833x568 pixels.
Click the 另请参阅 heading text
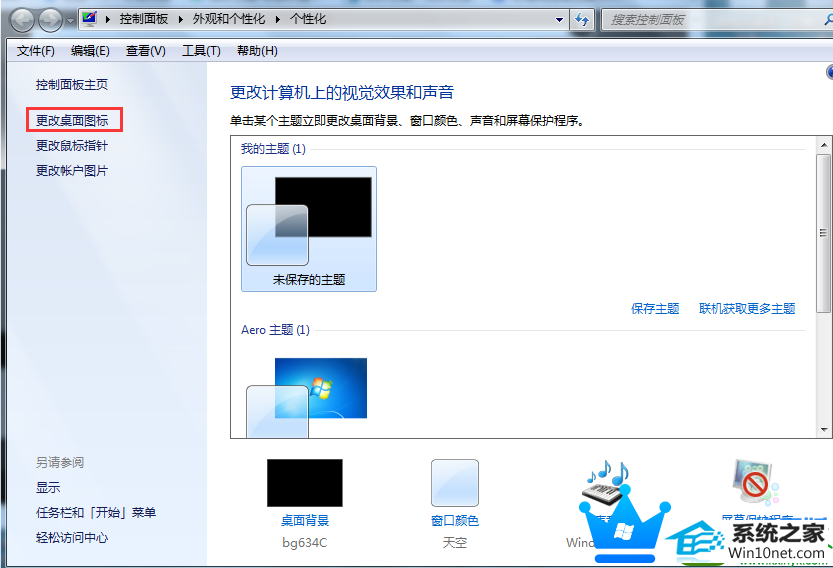pyautogui.click(x=60, y=462)
